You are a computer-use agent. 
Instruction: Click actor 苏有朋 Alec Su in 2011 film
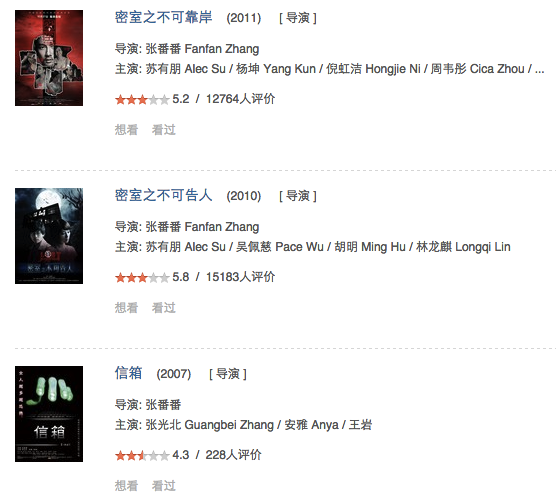[x=185, y=69]
